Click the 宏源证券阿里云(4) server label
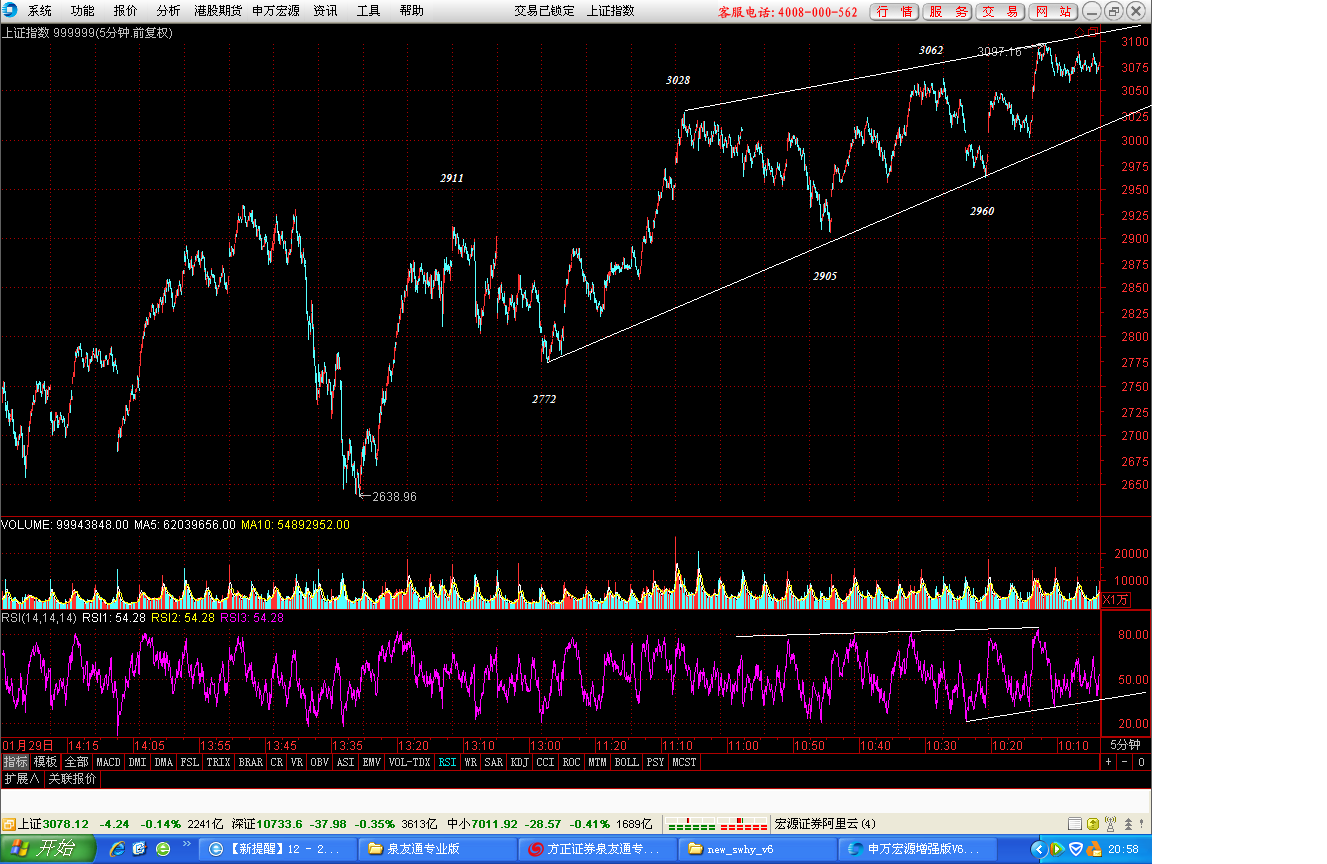1327x864 pixels. coord(825,824)
